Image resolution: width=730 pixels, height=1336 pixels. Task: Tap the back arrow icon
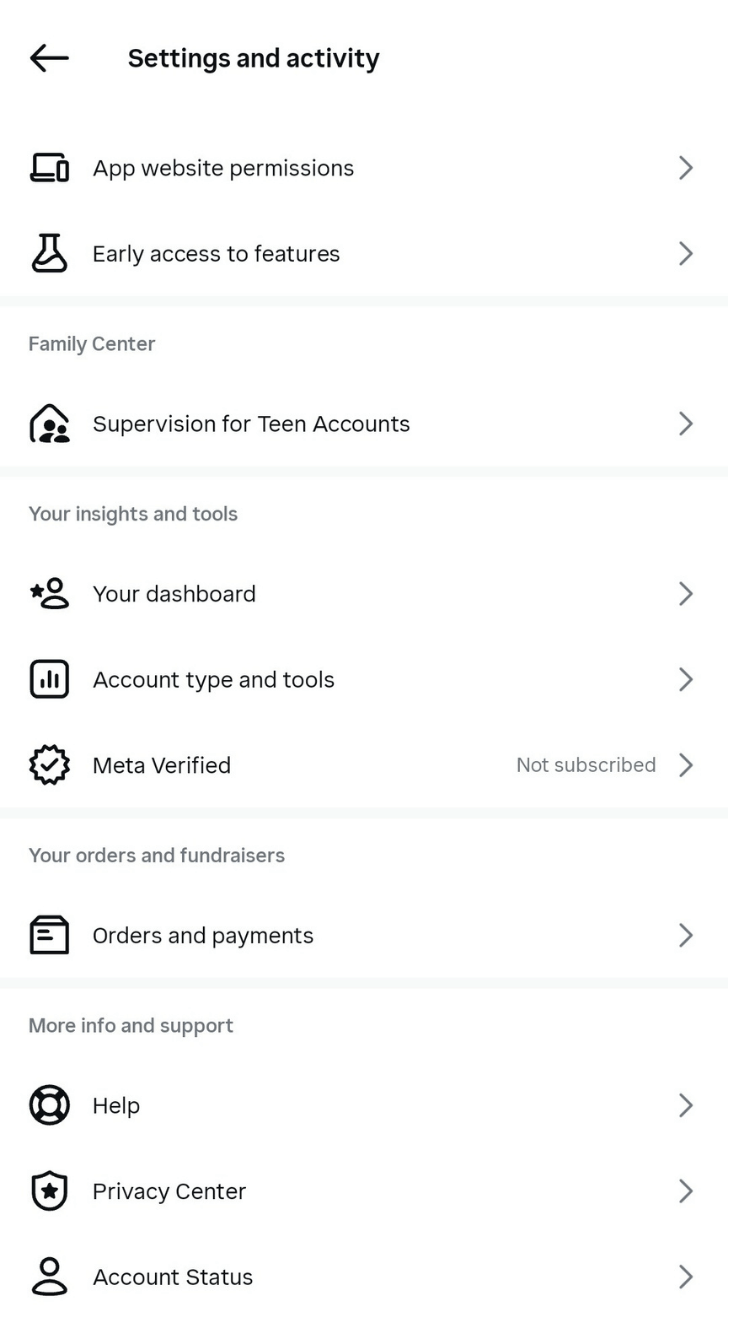point(49,59)
